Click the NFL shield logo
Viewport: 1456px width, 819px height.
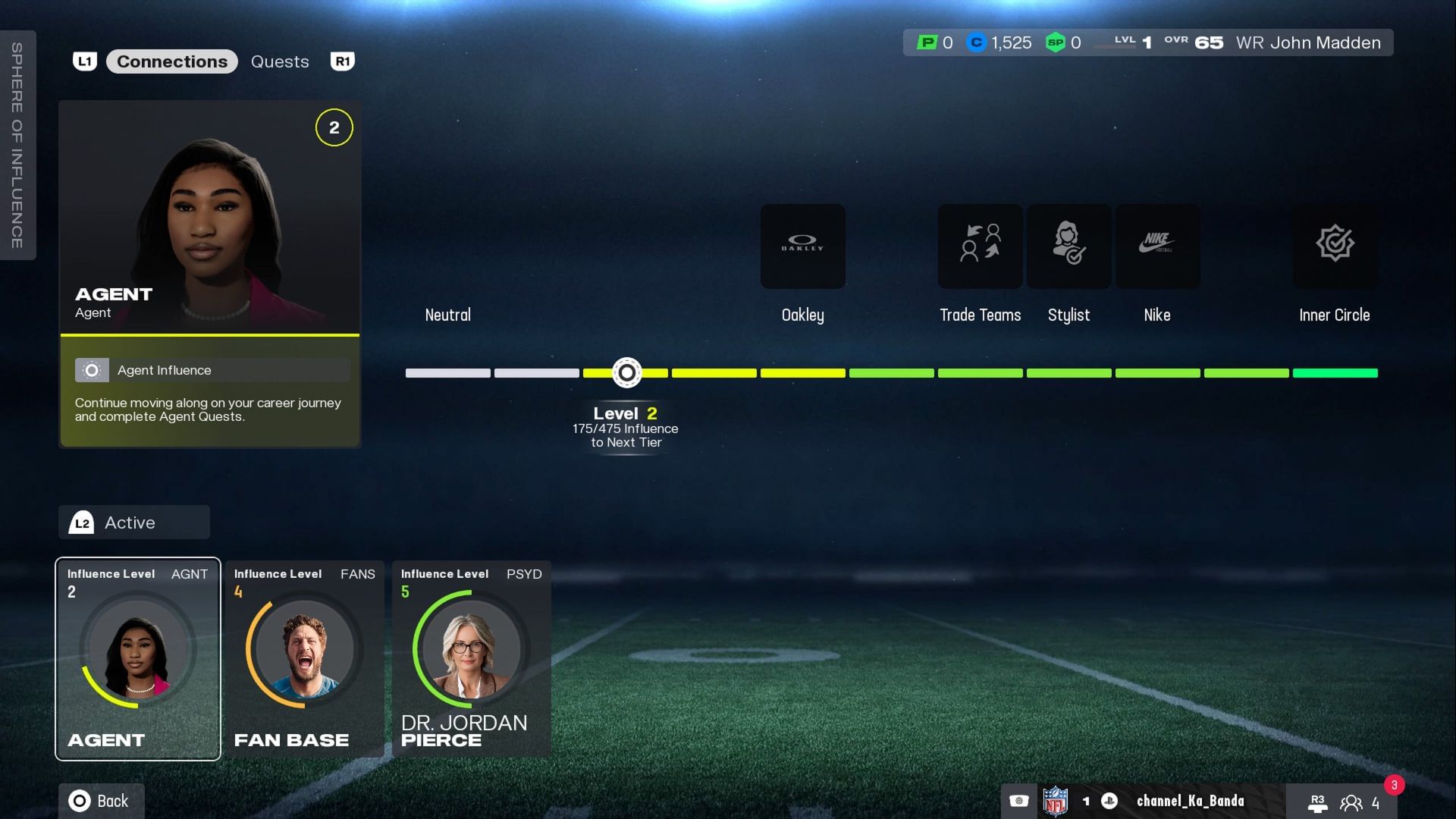point(1056,801)
